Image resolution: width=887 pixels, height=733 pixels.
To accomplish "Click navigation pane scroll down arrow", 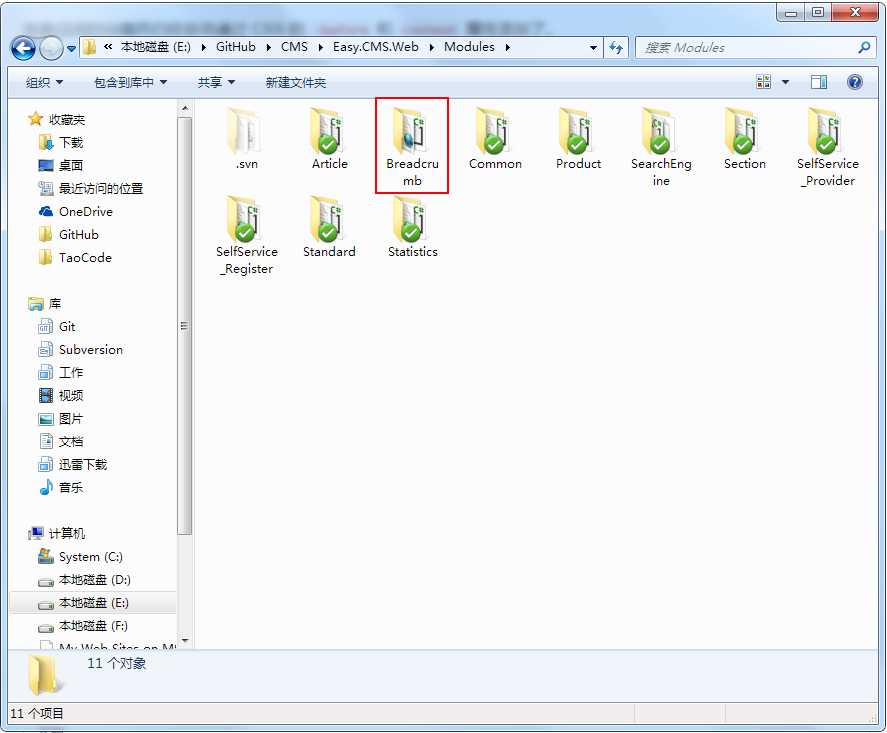I will coord(185,641).
